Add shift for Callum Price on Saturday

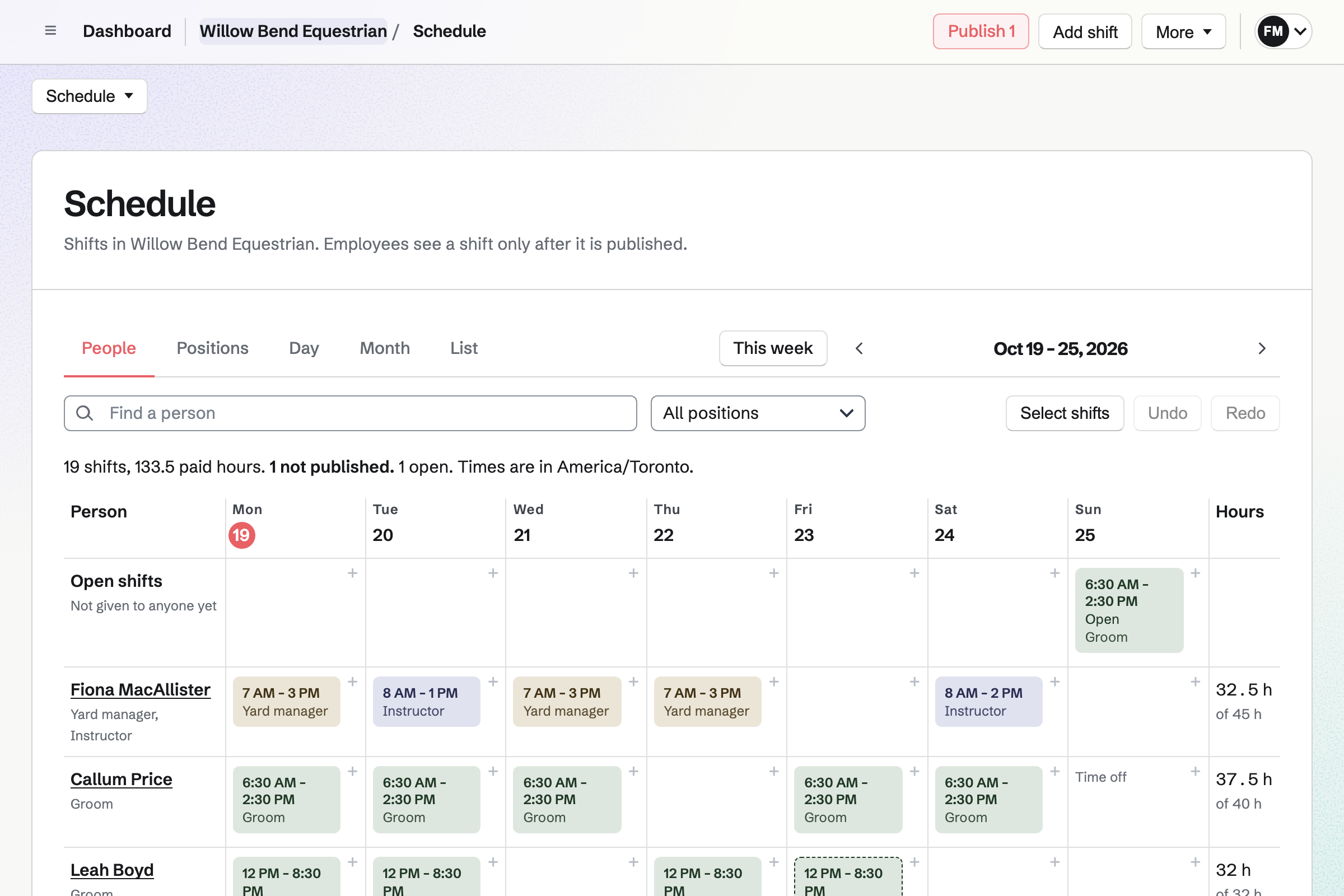[x=1055, y=772]
